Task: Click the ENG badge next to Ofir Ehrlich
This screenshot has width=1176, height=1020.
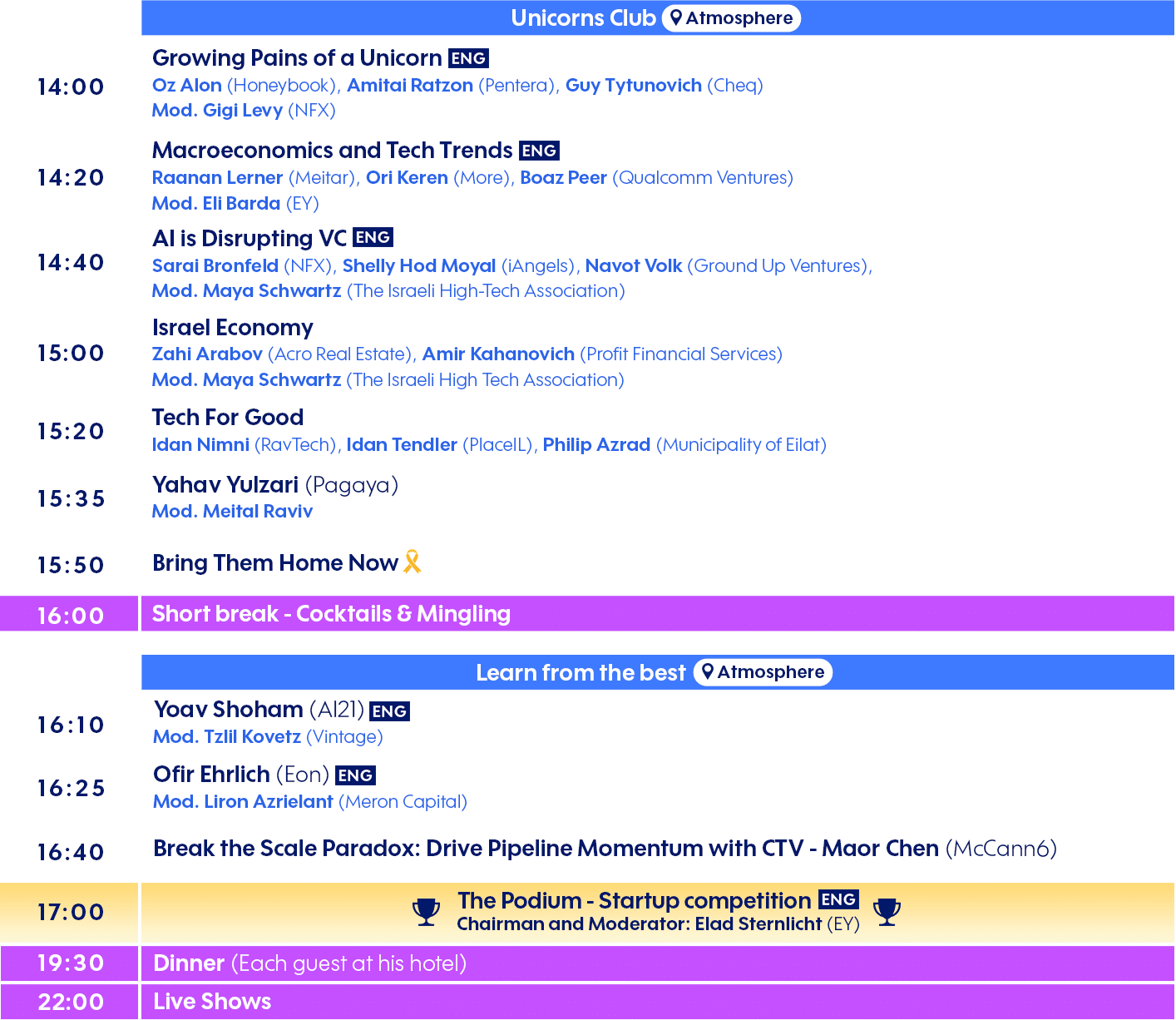Action: click(355, 775)
